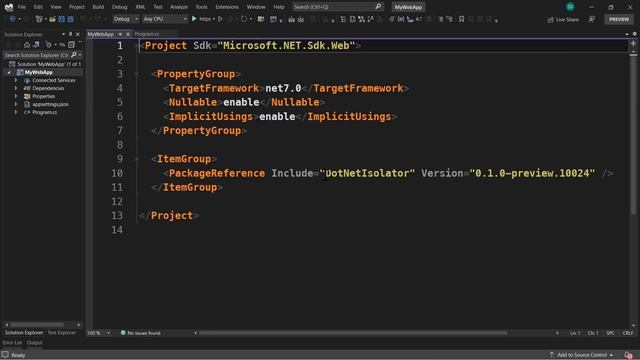The width and height of the screenshot is (640, 360).
Task: Open the https launch profile dropdown arrow
Action: (x=214, y=19)
